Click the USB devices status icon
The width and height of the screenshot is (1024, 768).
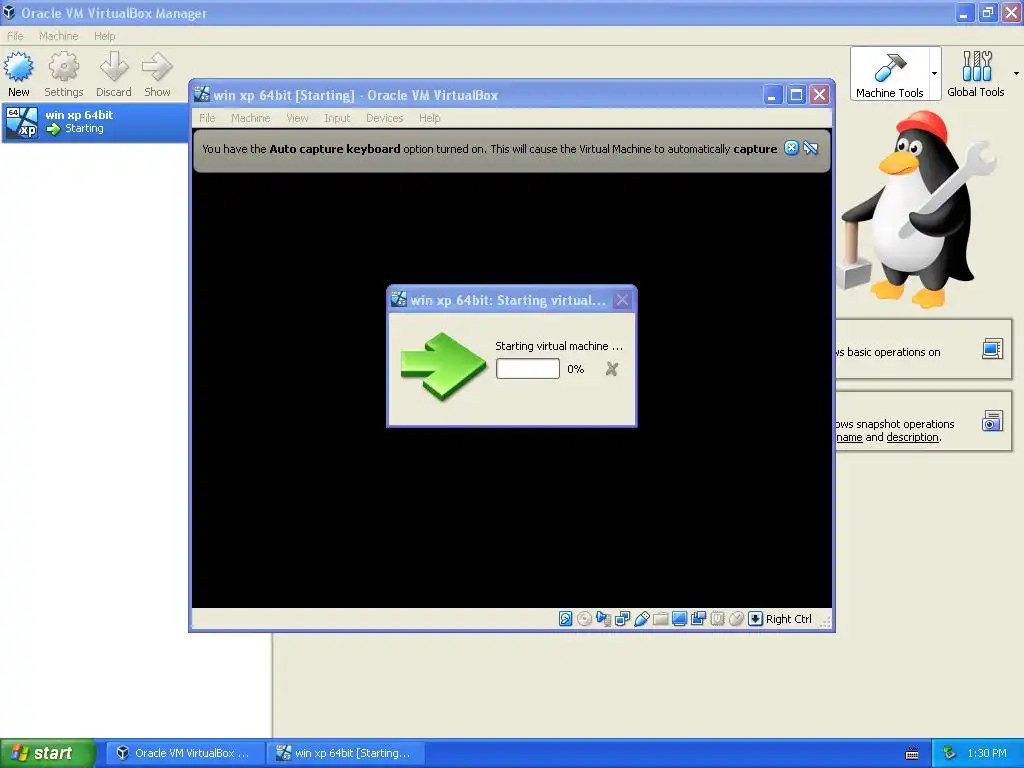(x=641, y=618)
